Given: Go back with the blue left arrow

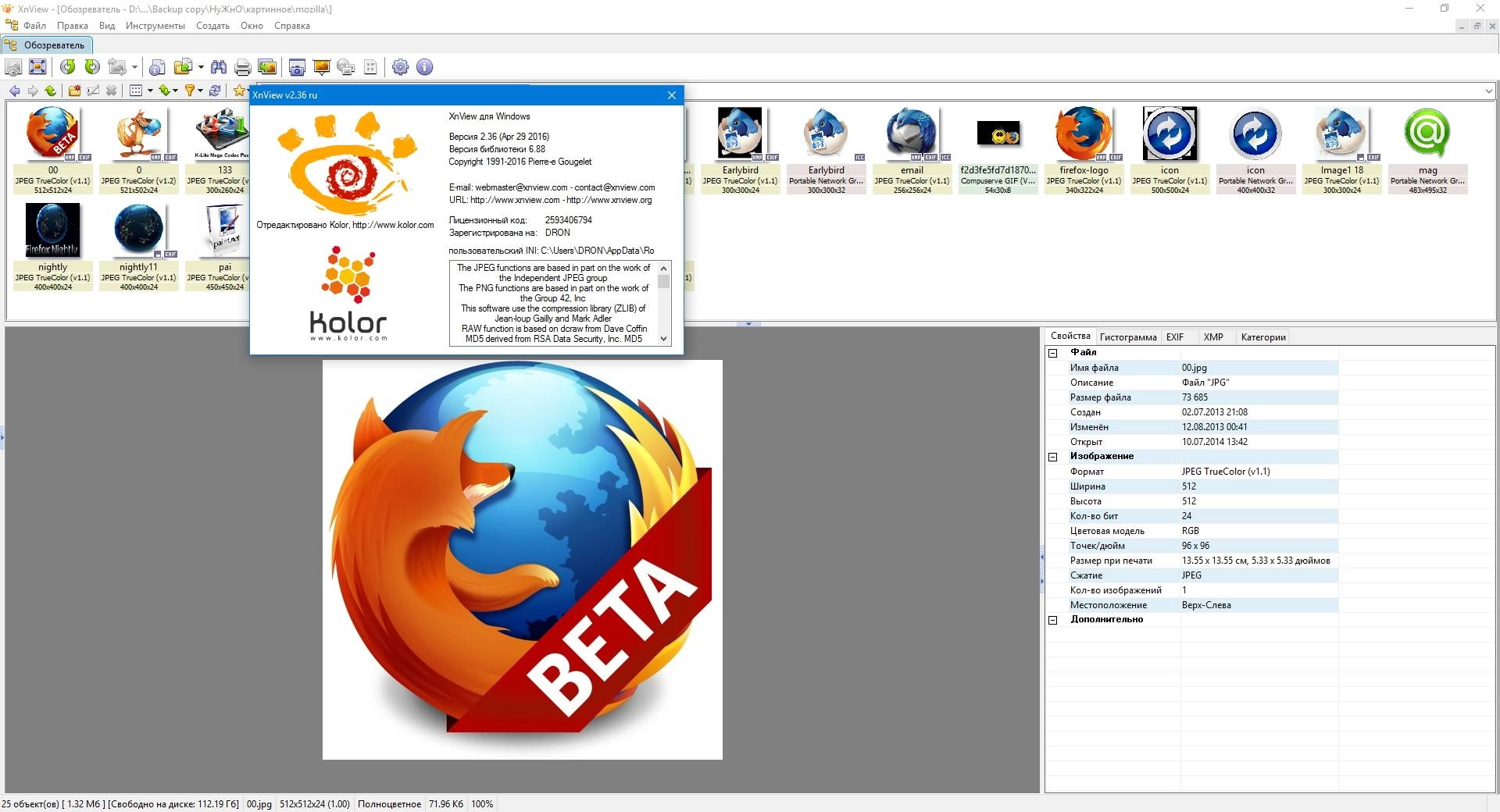Looking at the screenshot, I should pyautogui.click(x=14, y=91).
